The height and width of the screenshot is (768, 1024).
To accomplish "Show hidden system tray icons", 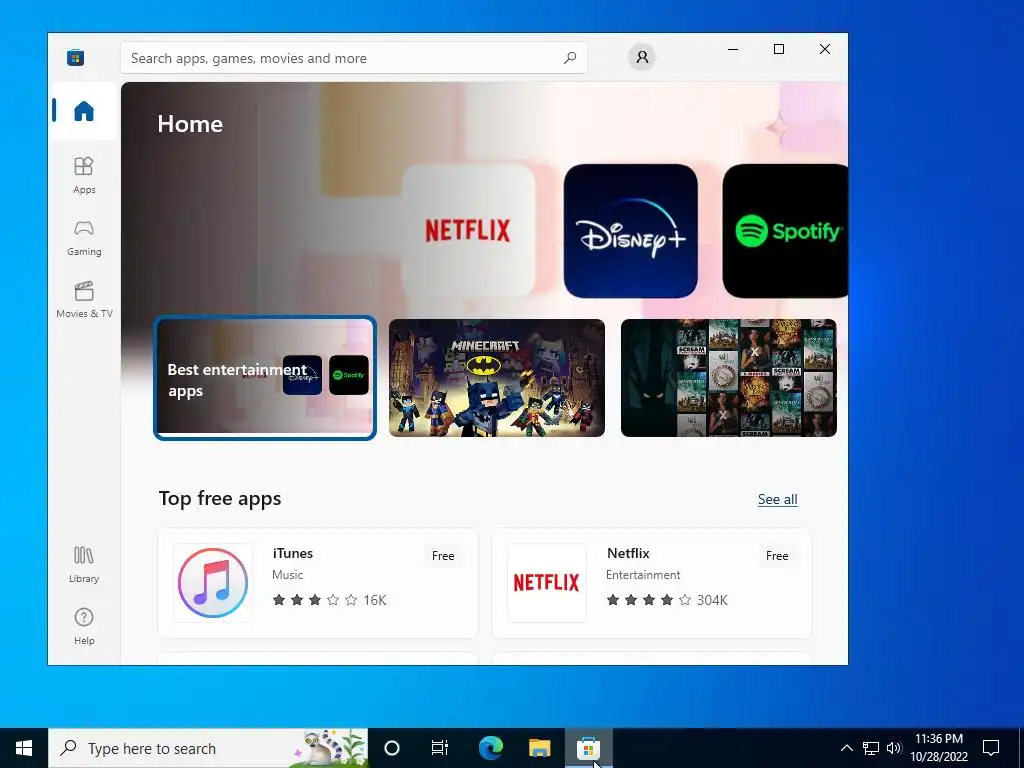I will coord(846,748).
